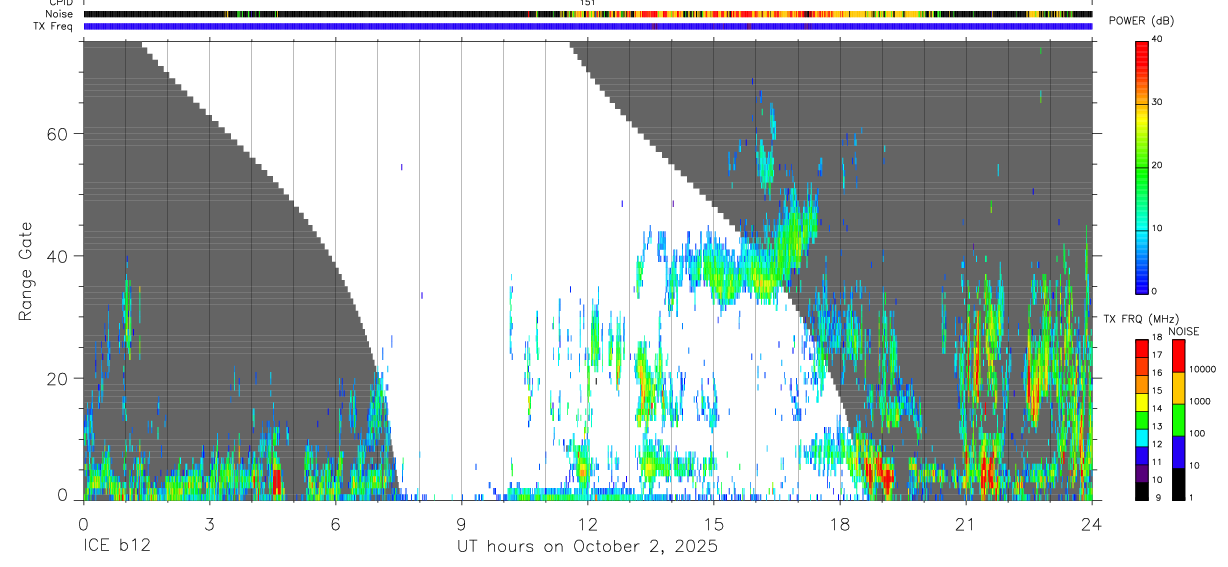
Task: Click the 'NOISE' legend title
Action: click(x=1184, y=331)
